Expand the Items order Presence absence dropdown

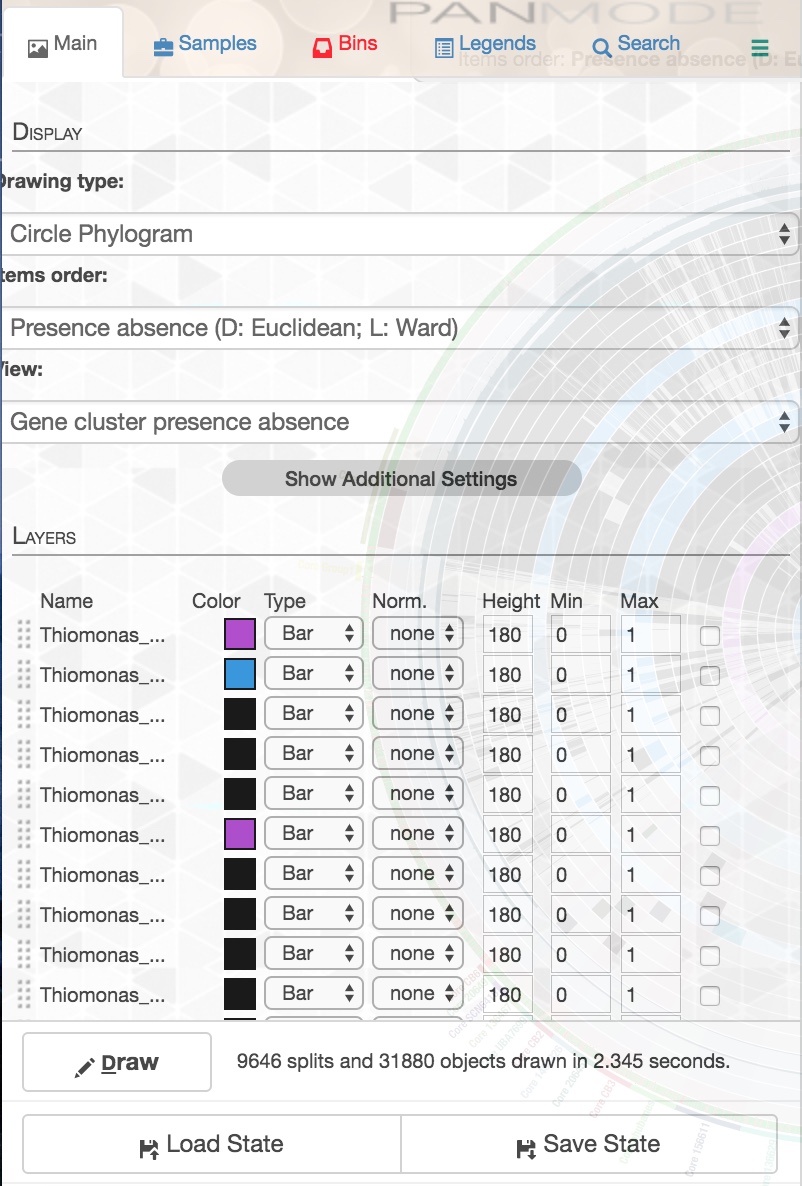pos(399,328)
